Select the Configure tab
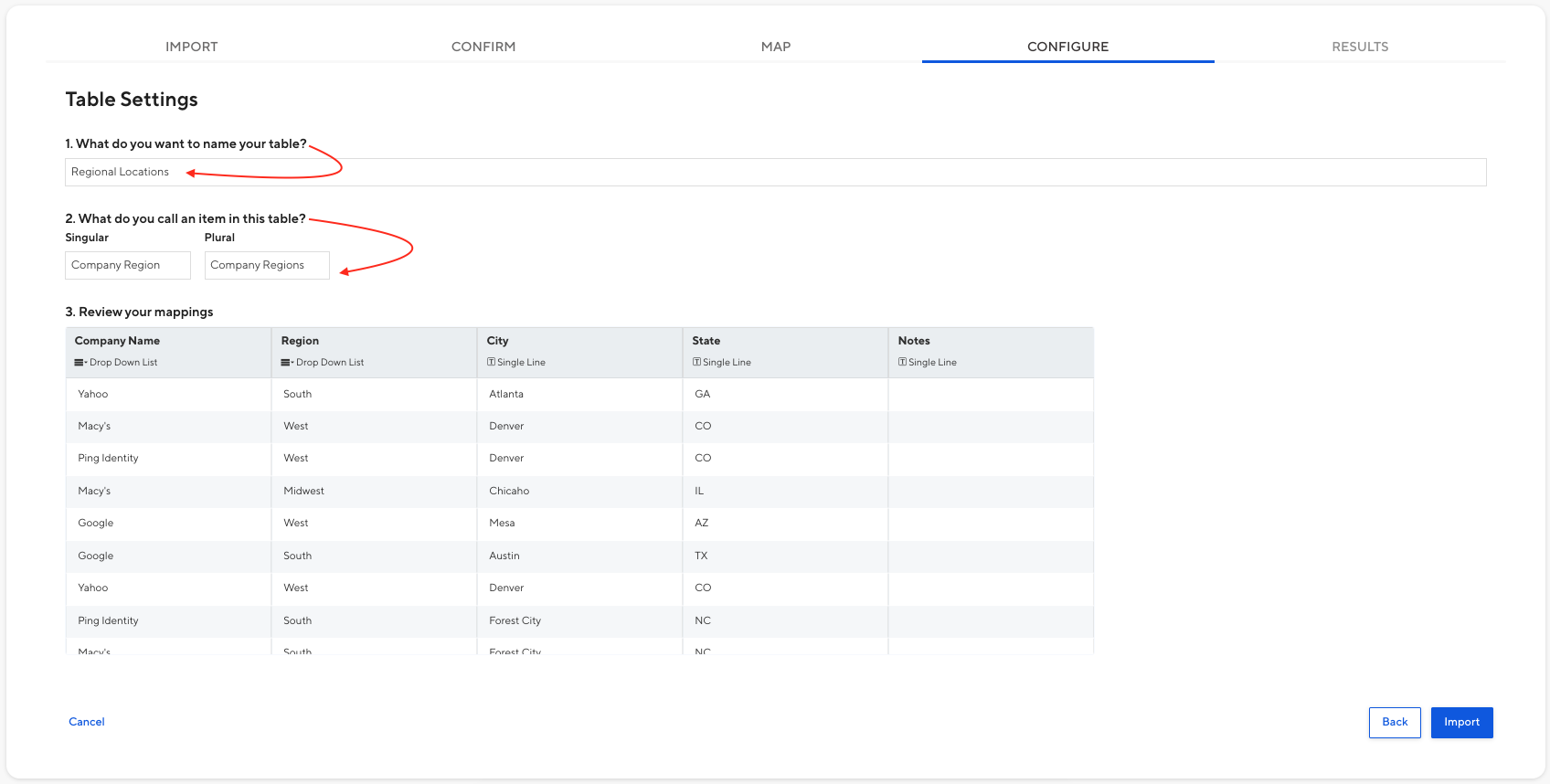 [x=1067, y=47]
